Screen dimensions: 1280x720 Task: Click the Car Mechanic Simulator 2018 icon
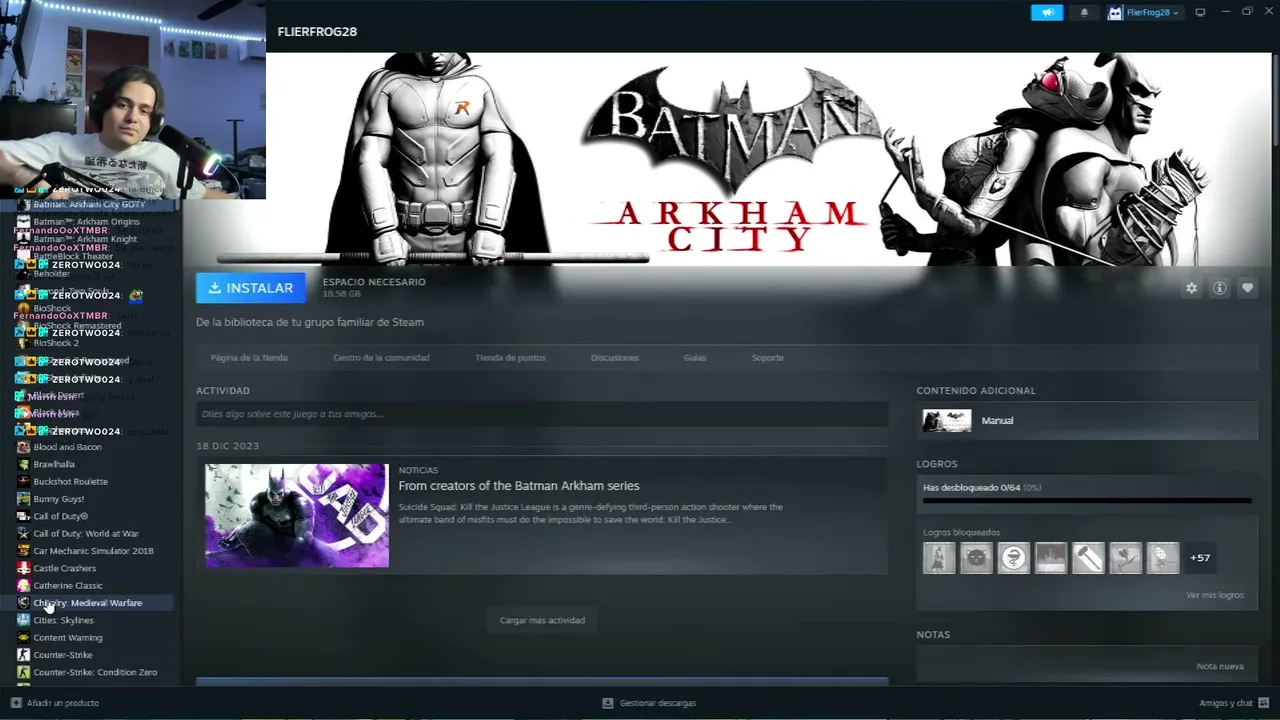[23, 551]
